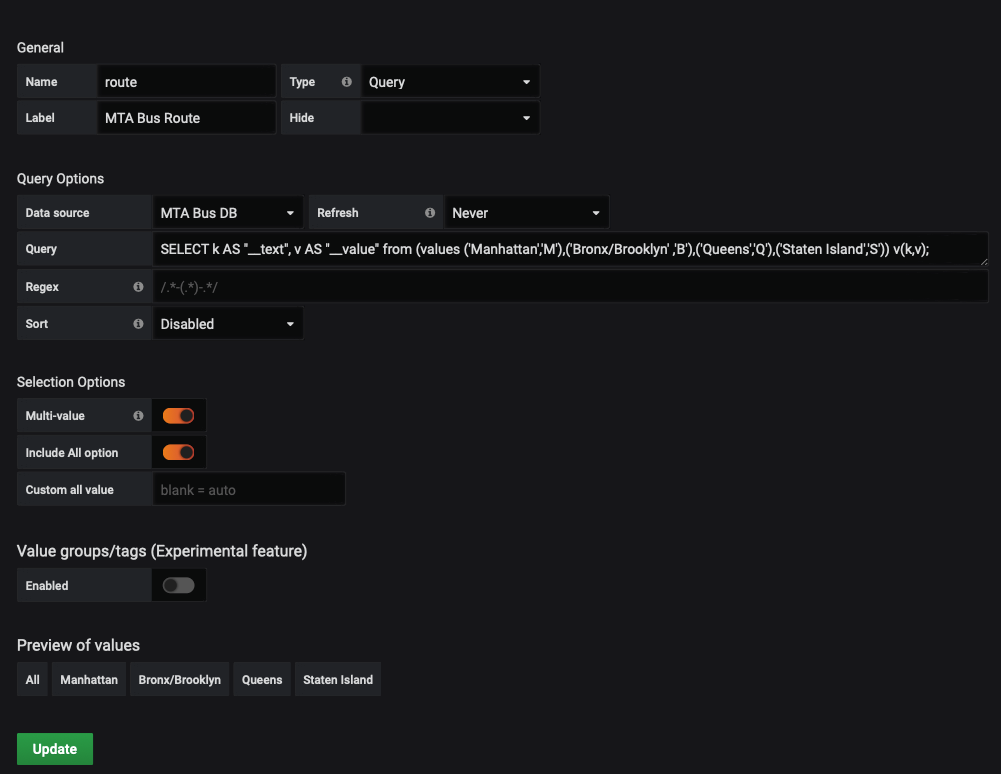The image size is (1001, 774).
Task: Click the Staten Island preview value
Action: point(338,680)
